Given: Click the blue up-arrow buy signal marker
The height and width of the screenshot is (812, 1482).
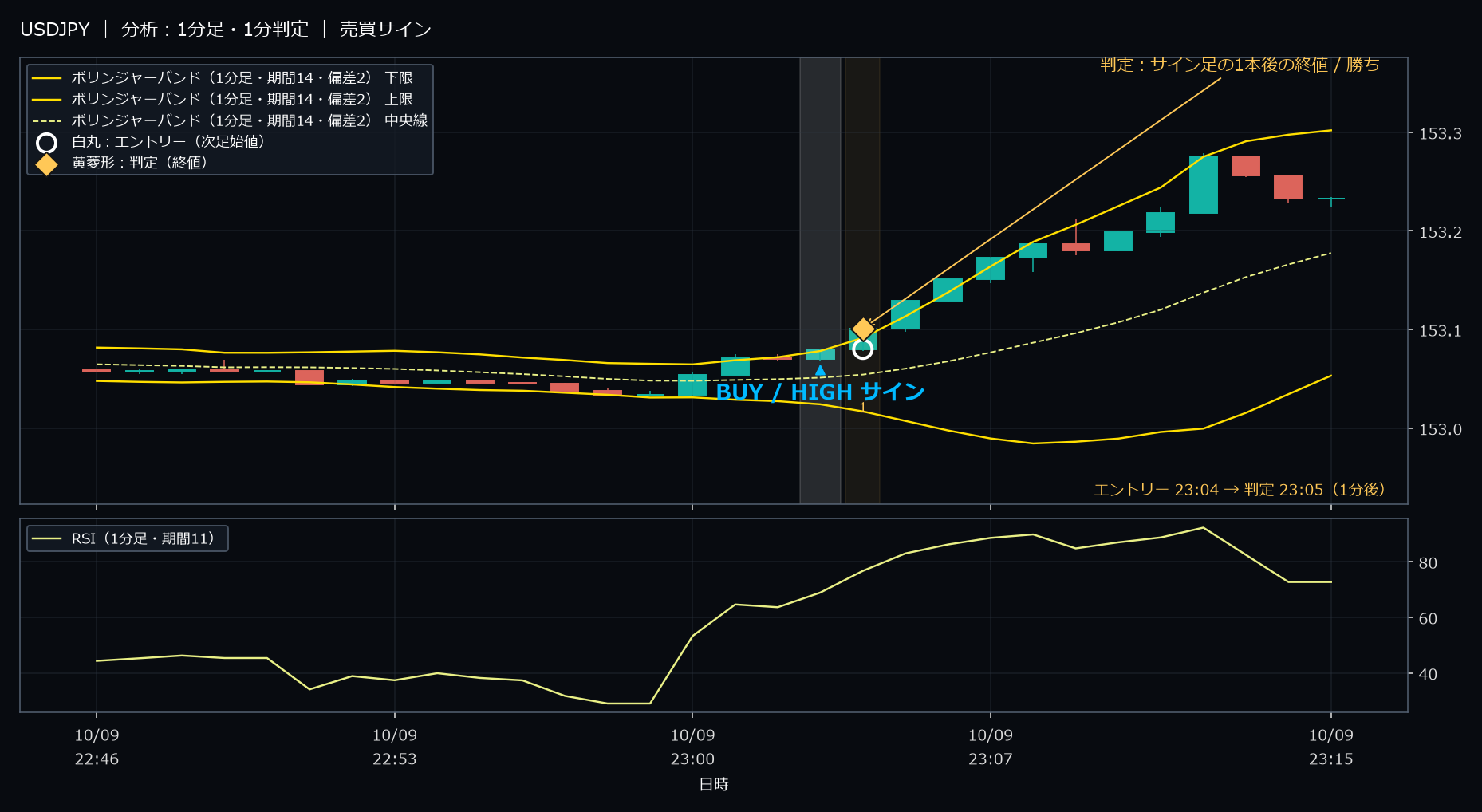Looking at the screenshot, I should click(x=820, y=370).
